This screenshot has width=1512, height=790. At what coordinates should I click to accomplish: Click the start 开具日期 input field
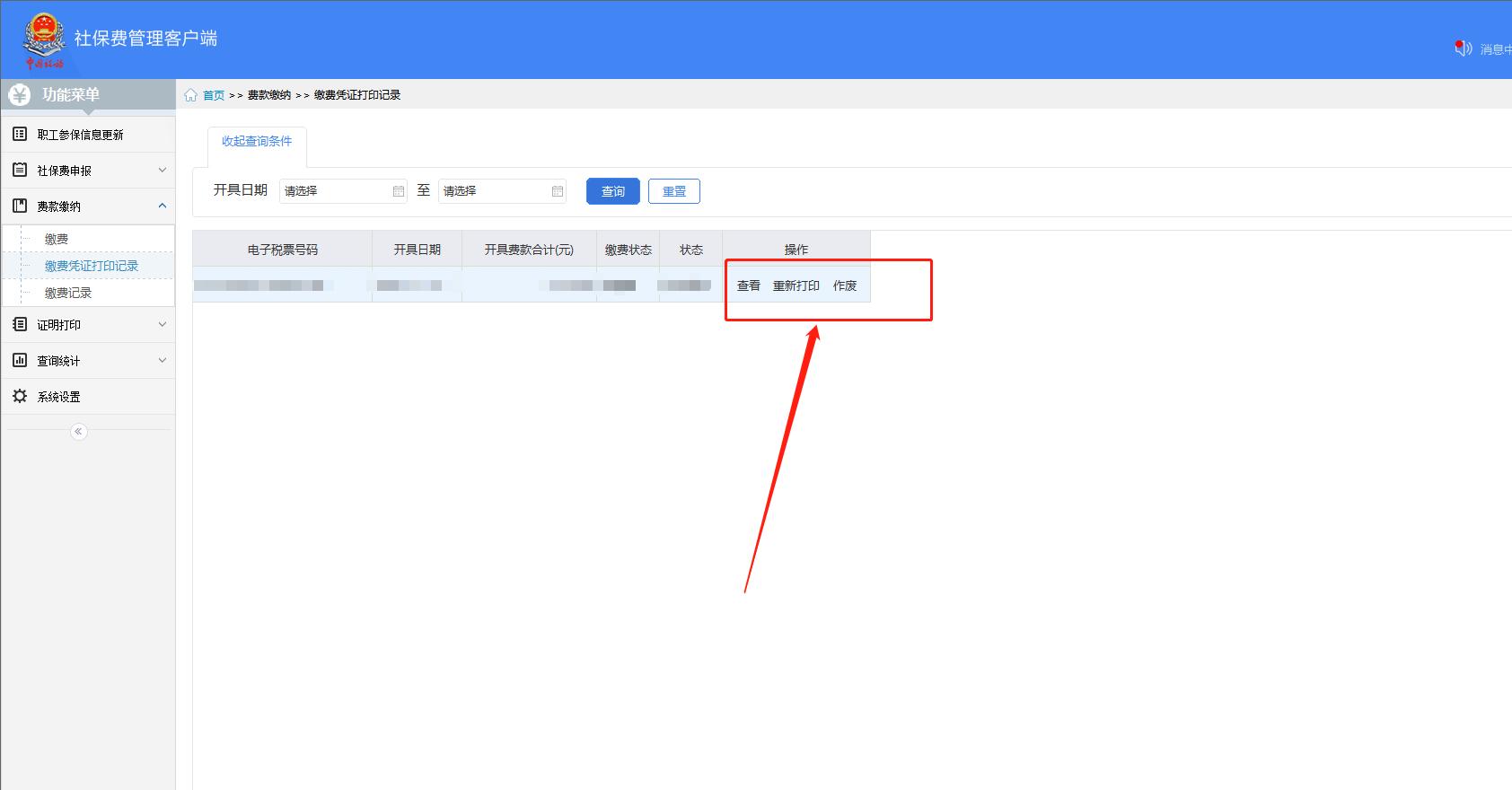[343, 191]
